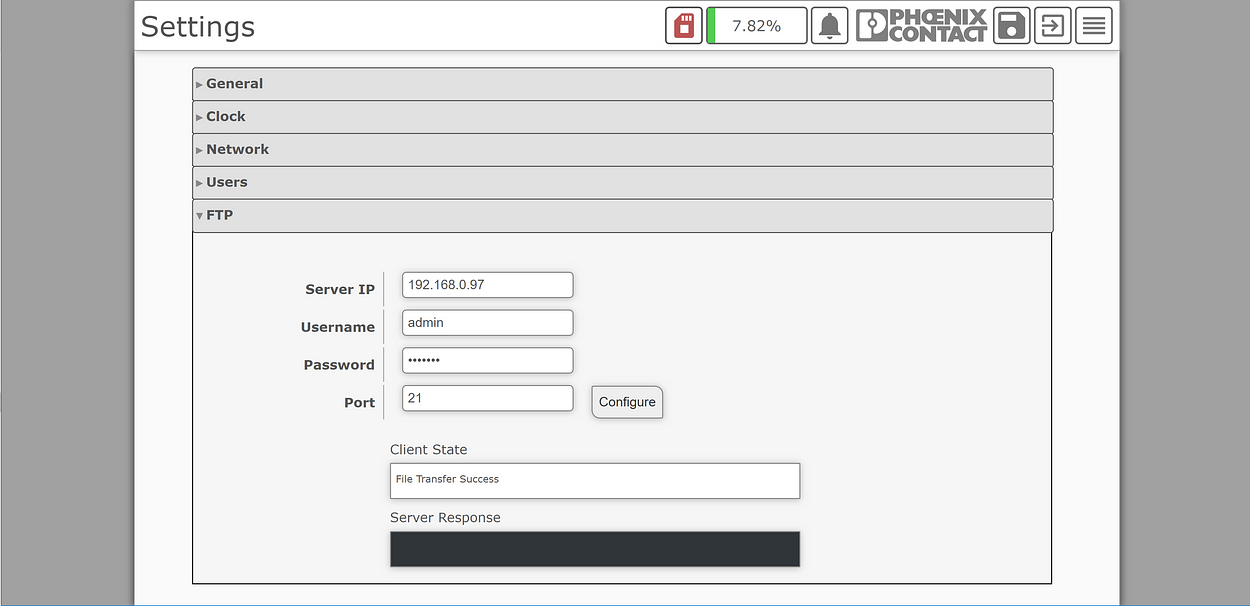Collapse the FTP section
This screenshot has width=1250, height=606.
pos(622,216)
